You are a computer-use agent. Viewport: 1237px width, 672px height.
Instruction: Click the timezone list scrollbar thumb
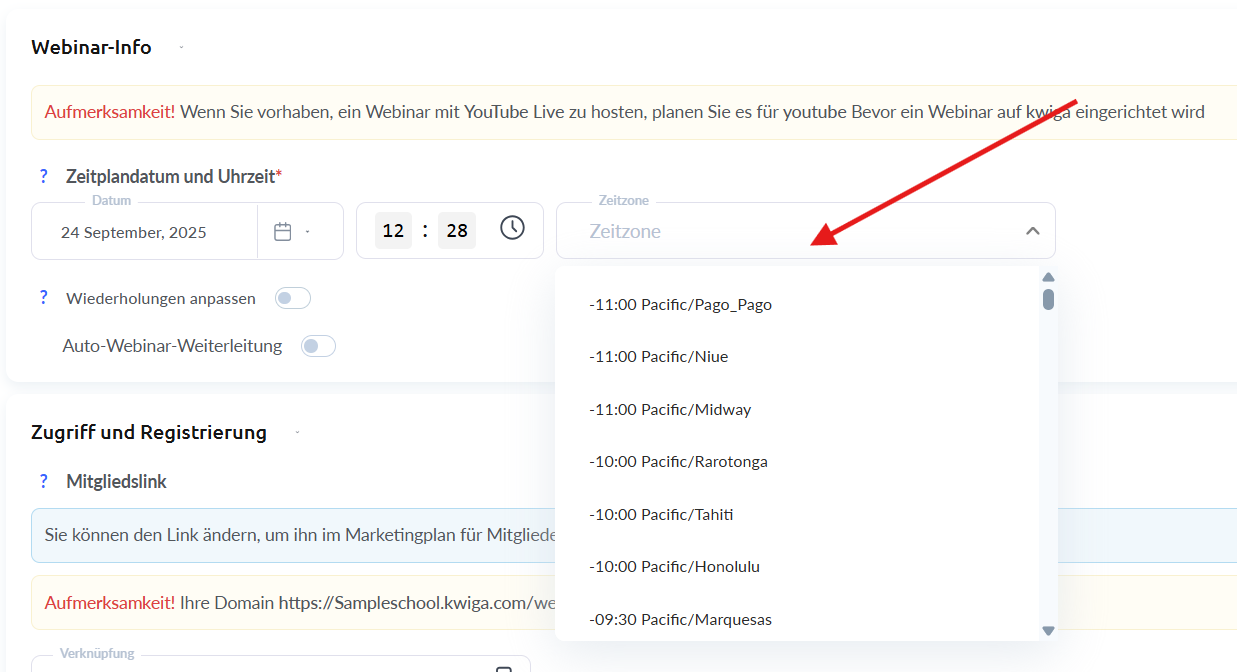[x=1048, y=299]
